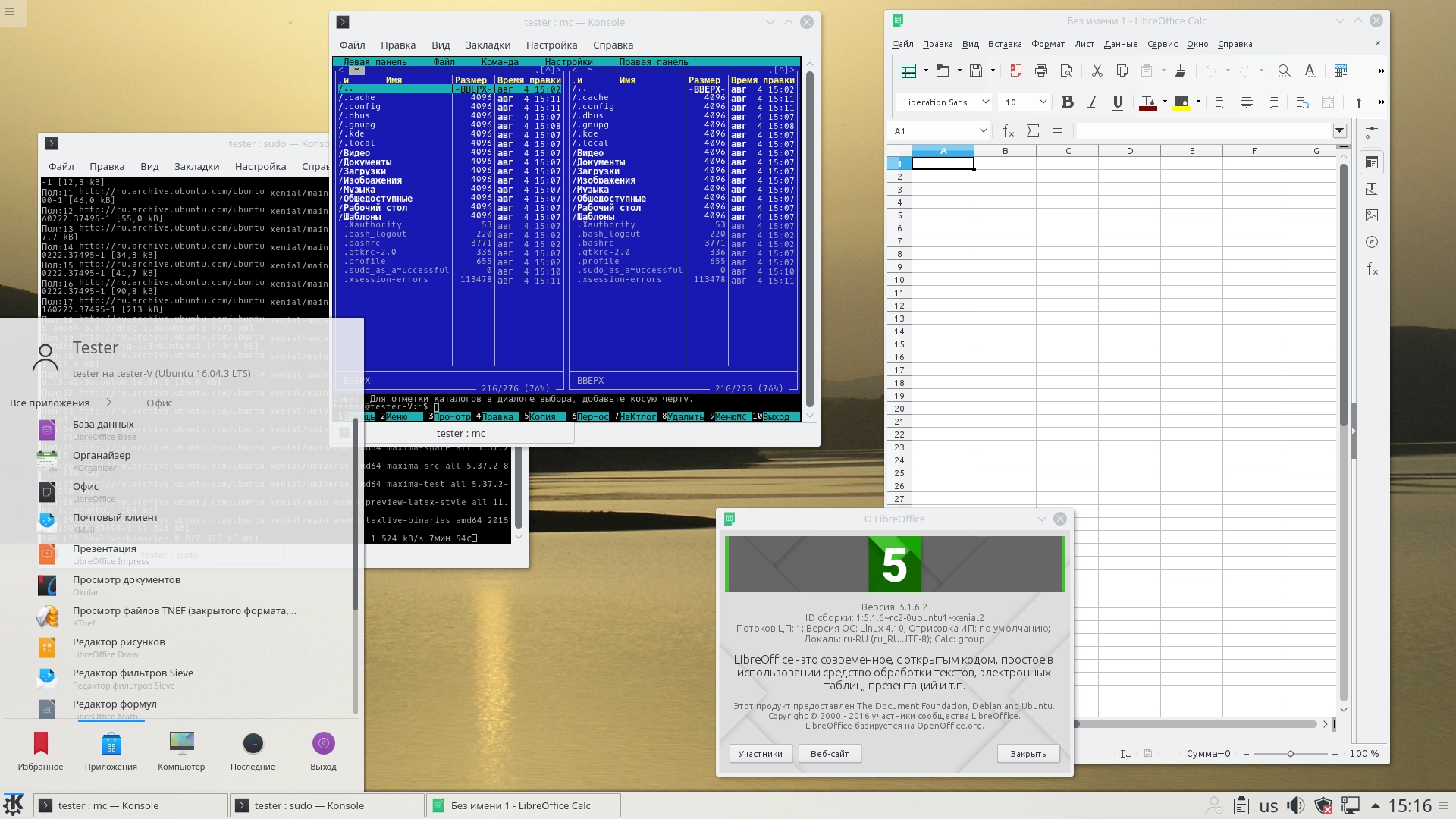Screen dimensions: 1456x819
Task: Open the Name Box A1 dropdown
Action: tap(983, 131)
